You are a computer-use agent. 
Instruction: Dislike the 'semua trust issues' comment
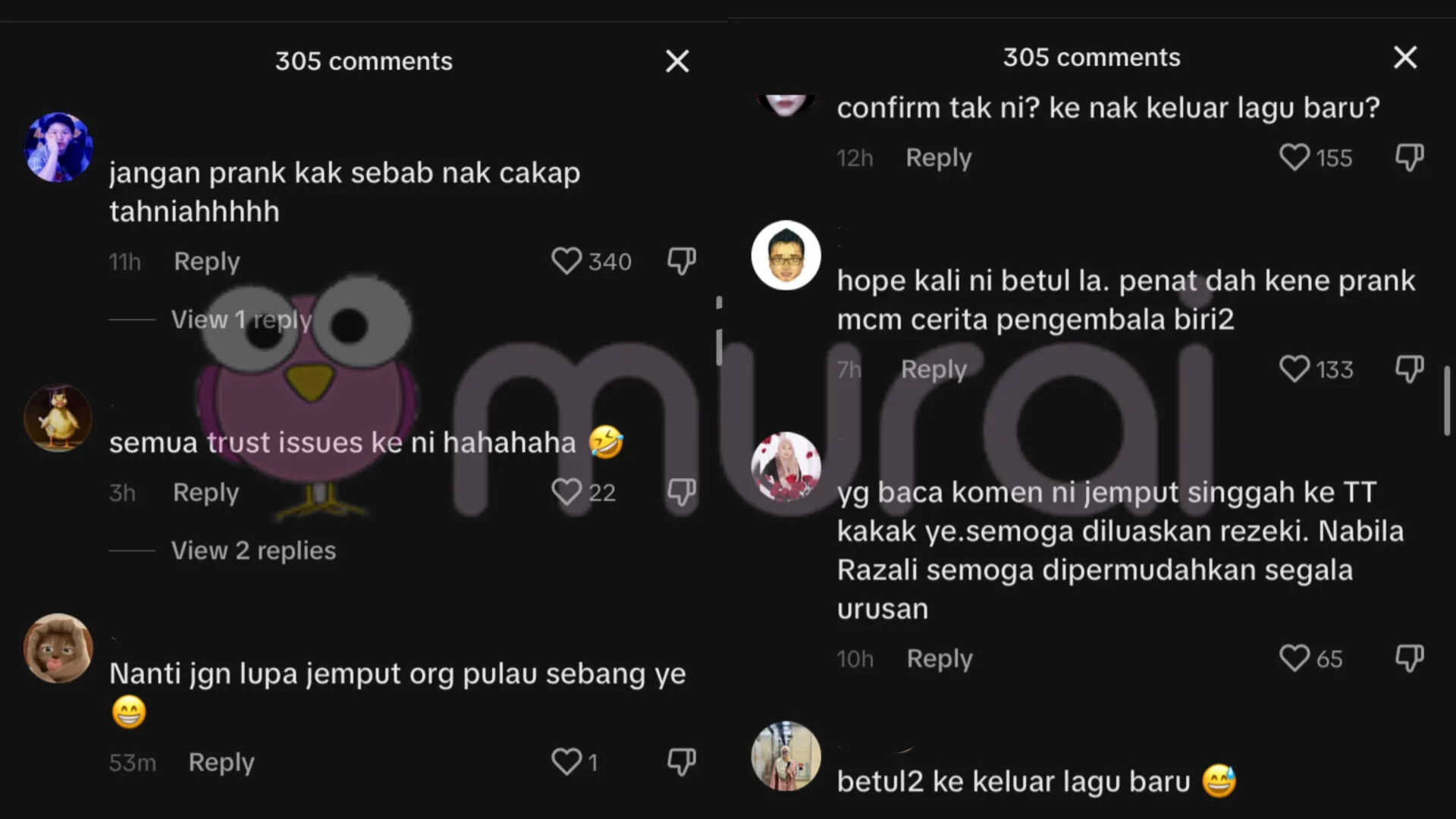[681, 492]
